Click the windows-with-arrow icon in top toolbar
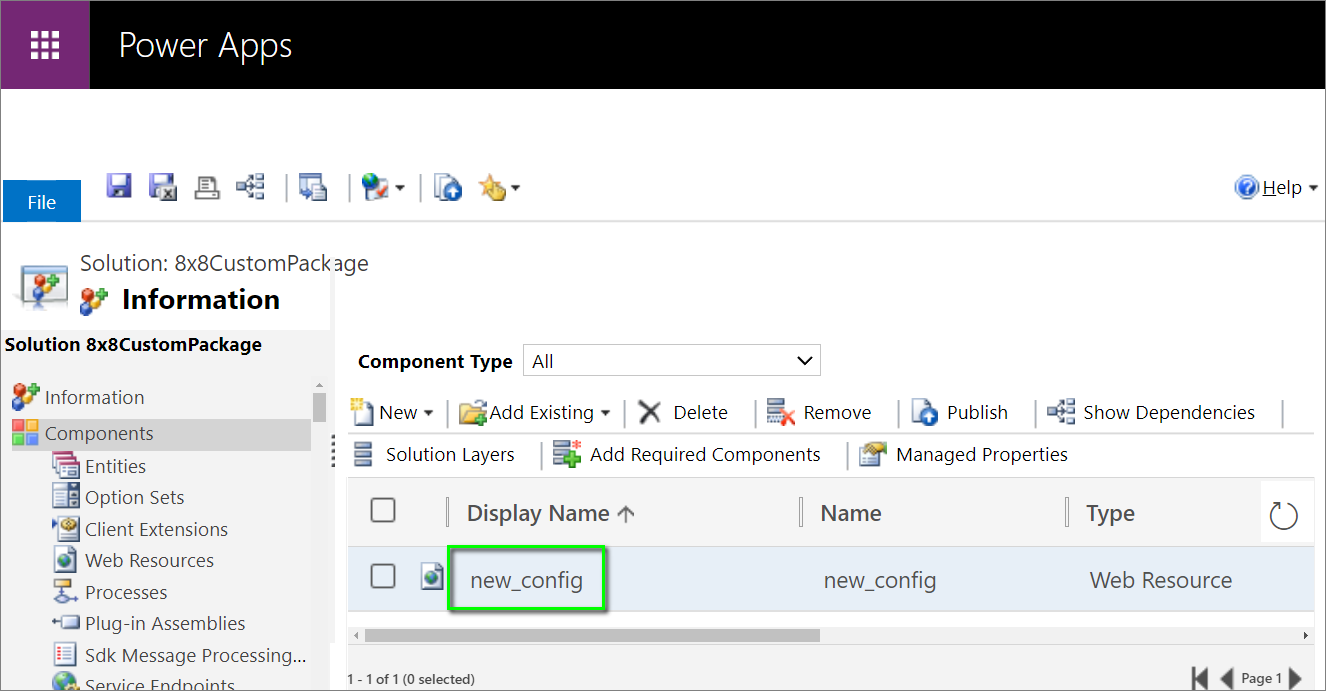 [313, 187]
